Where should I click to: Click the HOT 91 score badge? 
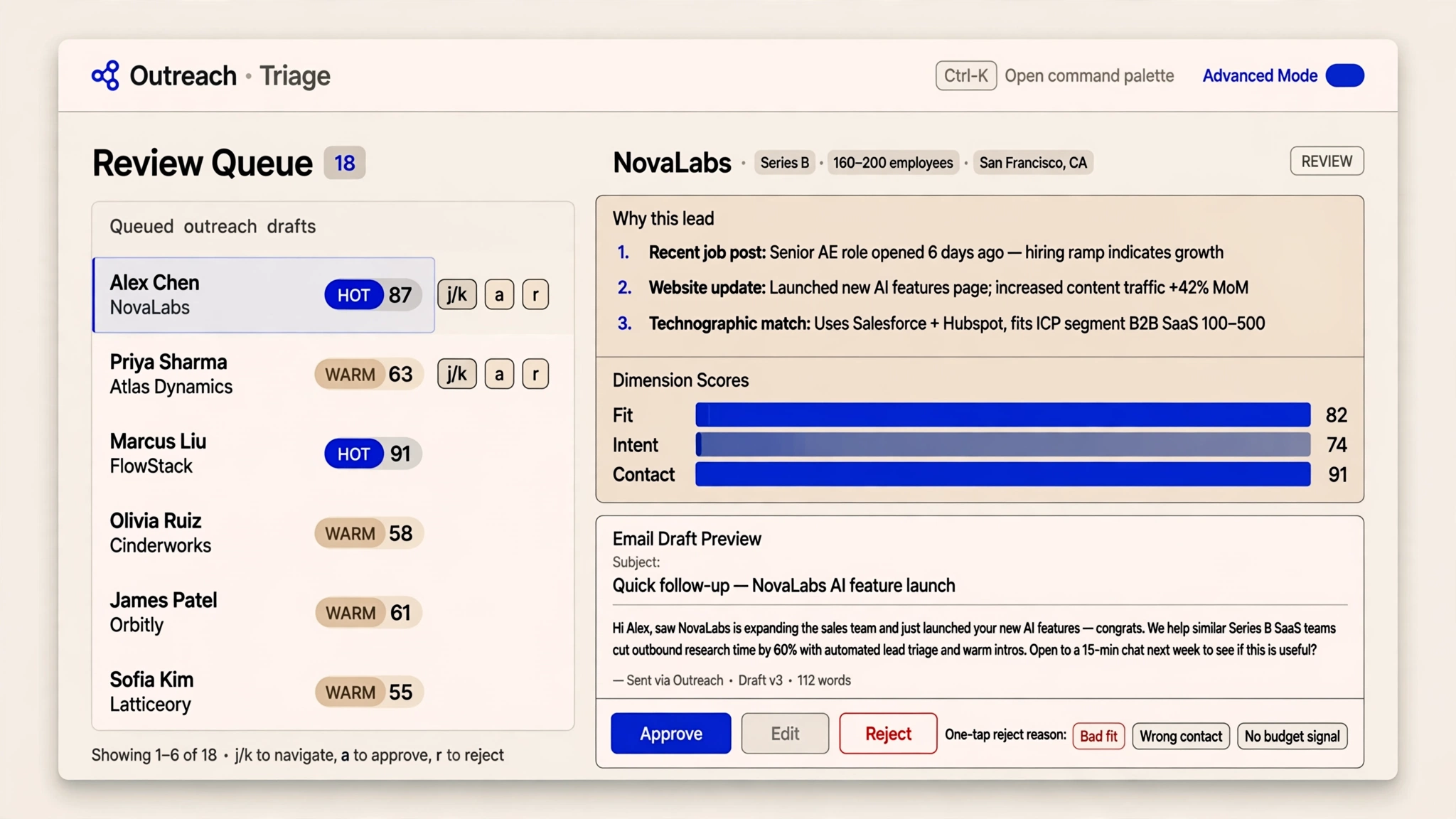click(373, 454)
